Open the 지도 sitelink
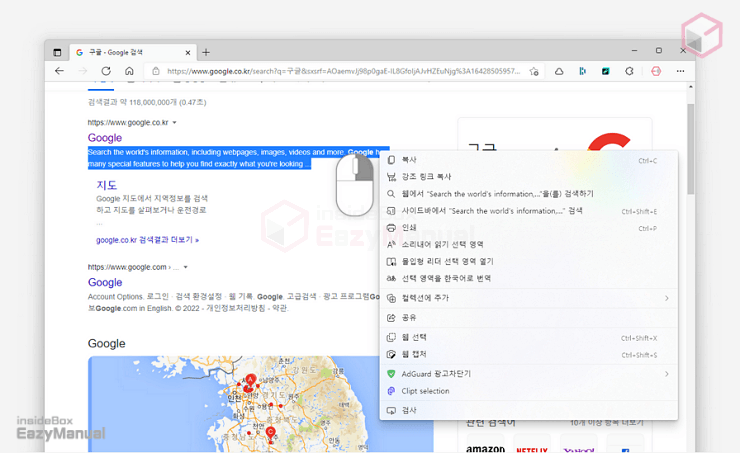This screenshot has height=453, width=740. 107,185
